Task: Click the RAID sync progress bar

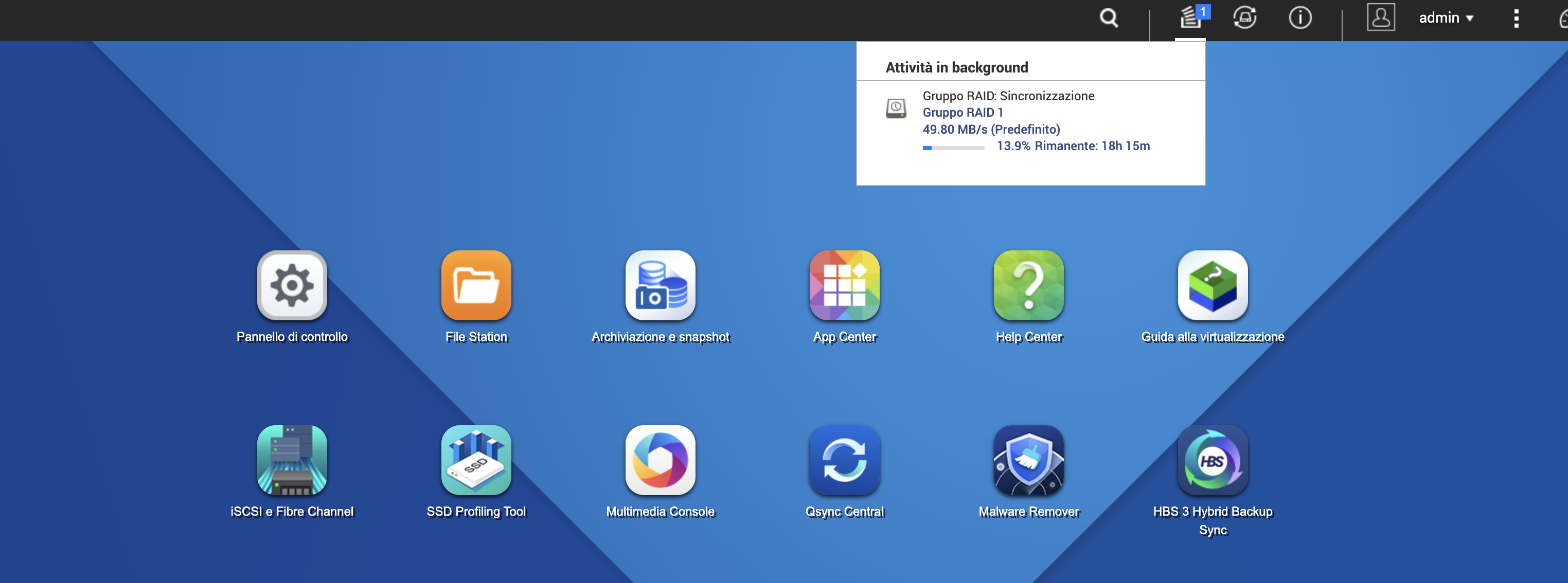Action: click(x=953, y=148)
